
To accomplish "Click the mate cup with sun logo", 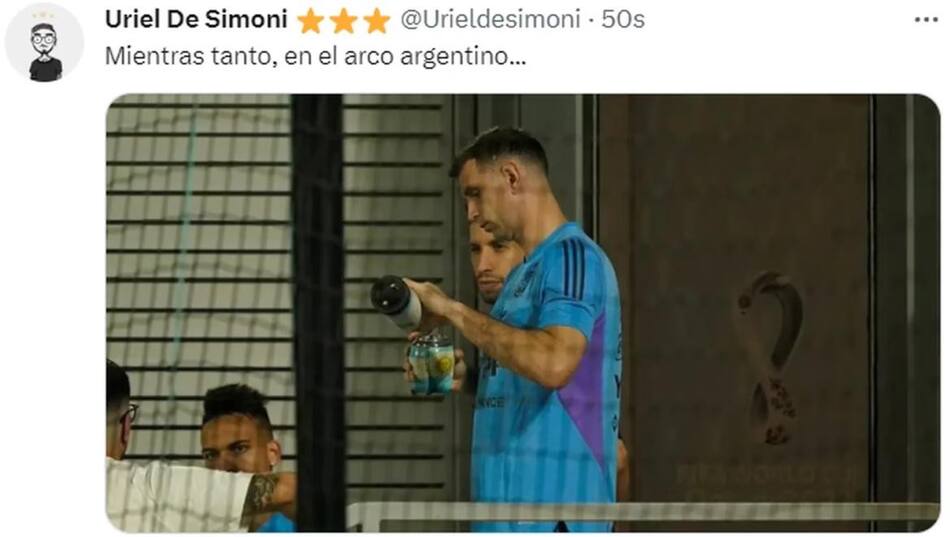I will coord(431,364).
